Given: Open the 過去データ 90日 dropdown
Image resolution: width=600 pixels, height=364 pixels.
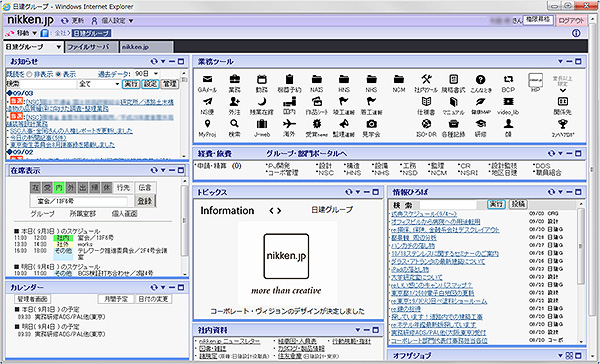Looking at the screenshot, I should [x=147, y=74].
